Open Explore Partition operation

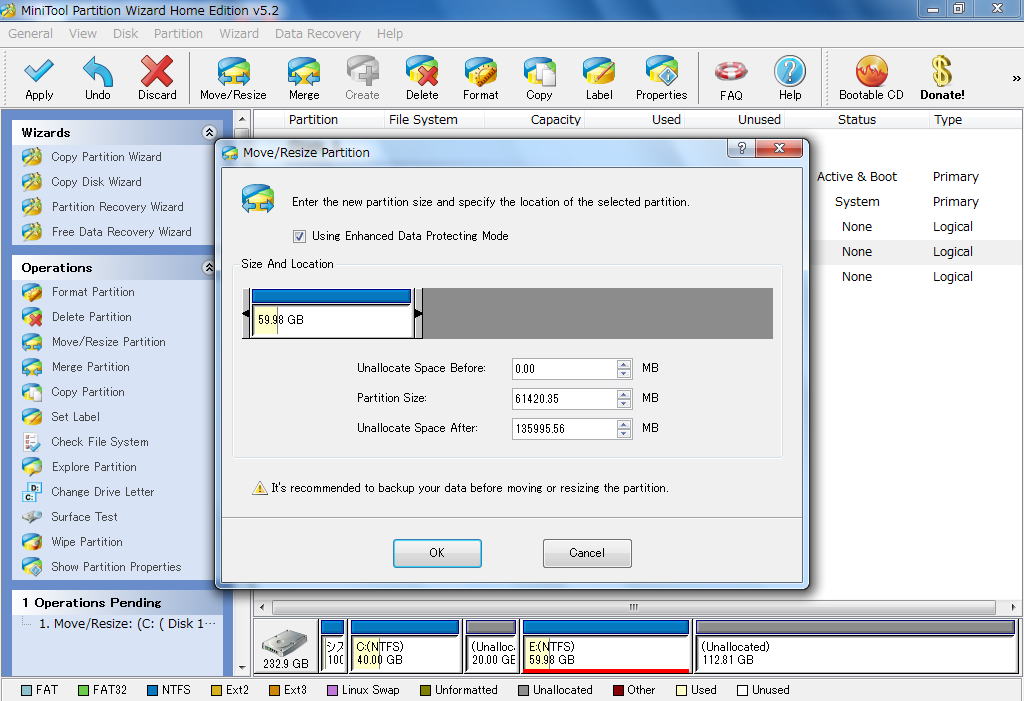pos(94,466)
